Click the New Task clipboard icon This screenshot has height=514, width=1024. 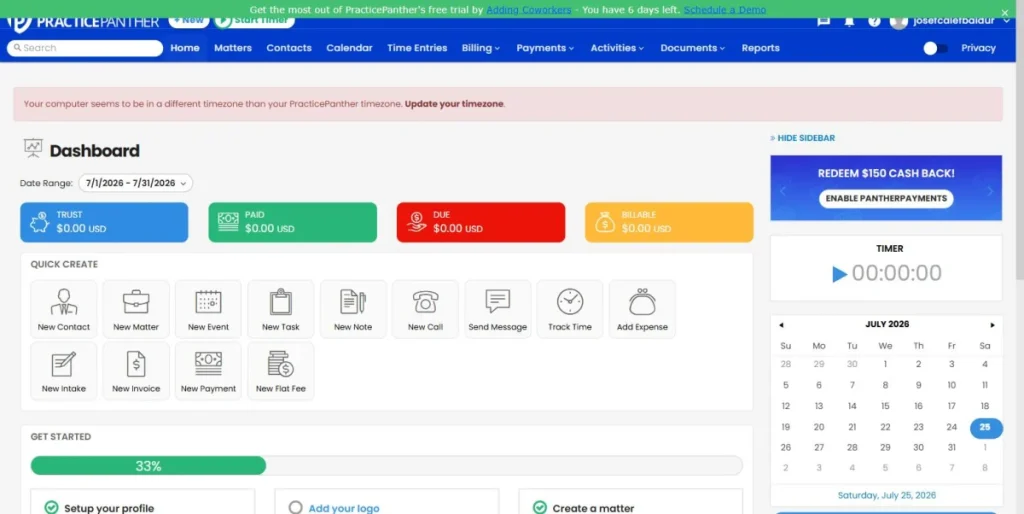point(281,310)
